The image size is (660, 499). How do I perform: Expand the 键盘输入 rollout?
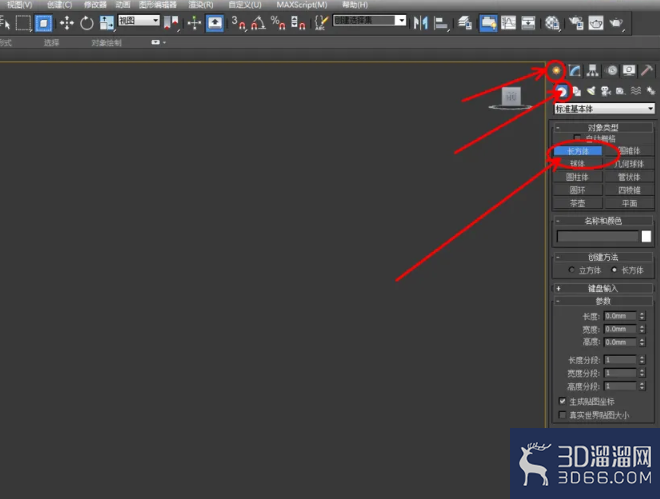coord(603,288)
